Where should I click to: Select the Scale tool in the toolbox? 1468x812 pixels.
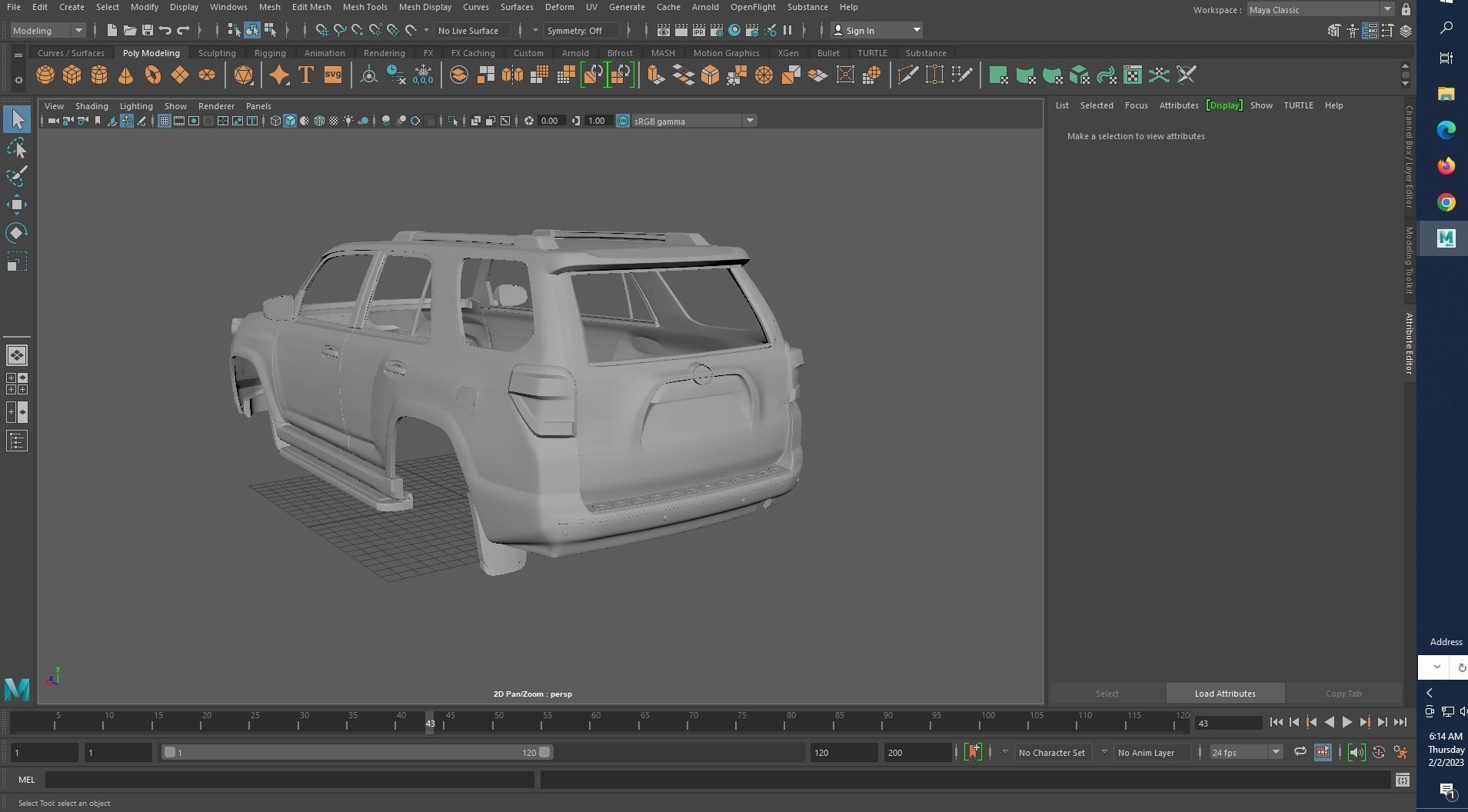tap(17, 261)
